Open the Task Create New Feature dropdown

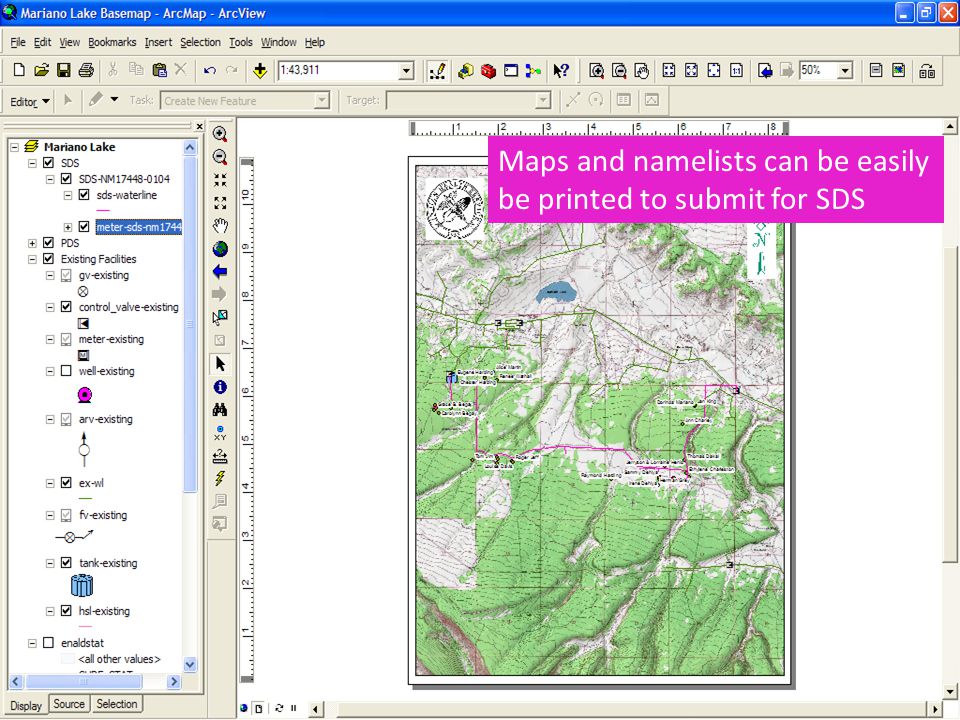coord(321,100)
